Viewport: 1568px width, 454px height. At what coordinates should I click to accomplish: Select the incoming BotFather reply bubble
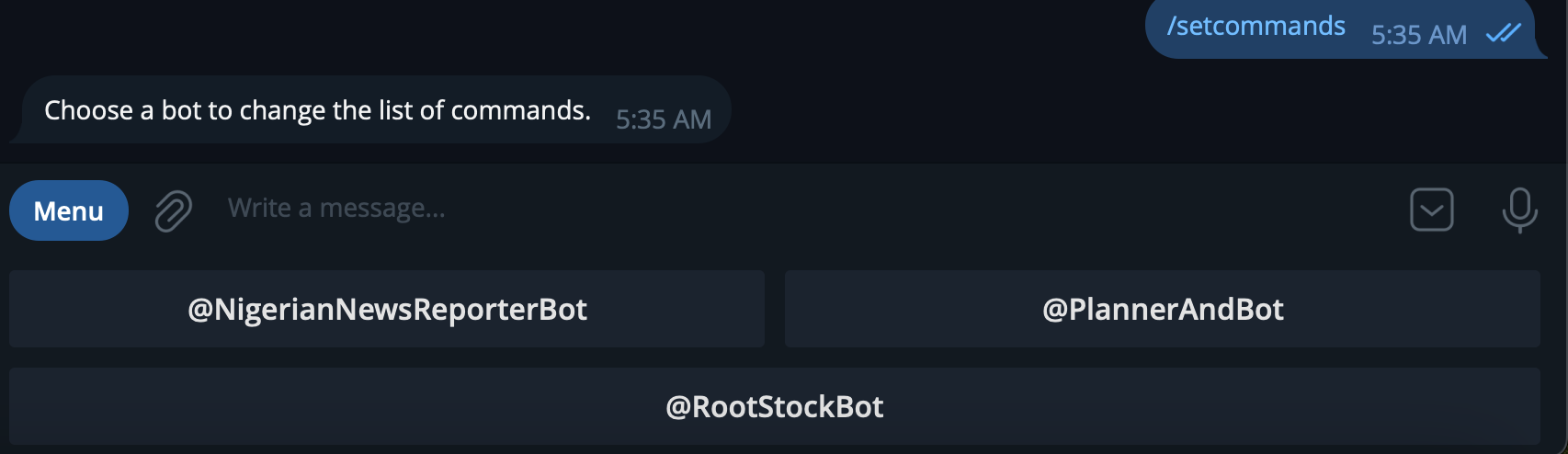(x=370, y=109)
